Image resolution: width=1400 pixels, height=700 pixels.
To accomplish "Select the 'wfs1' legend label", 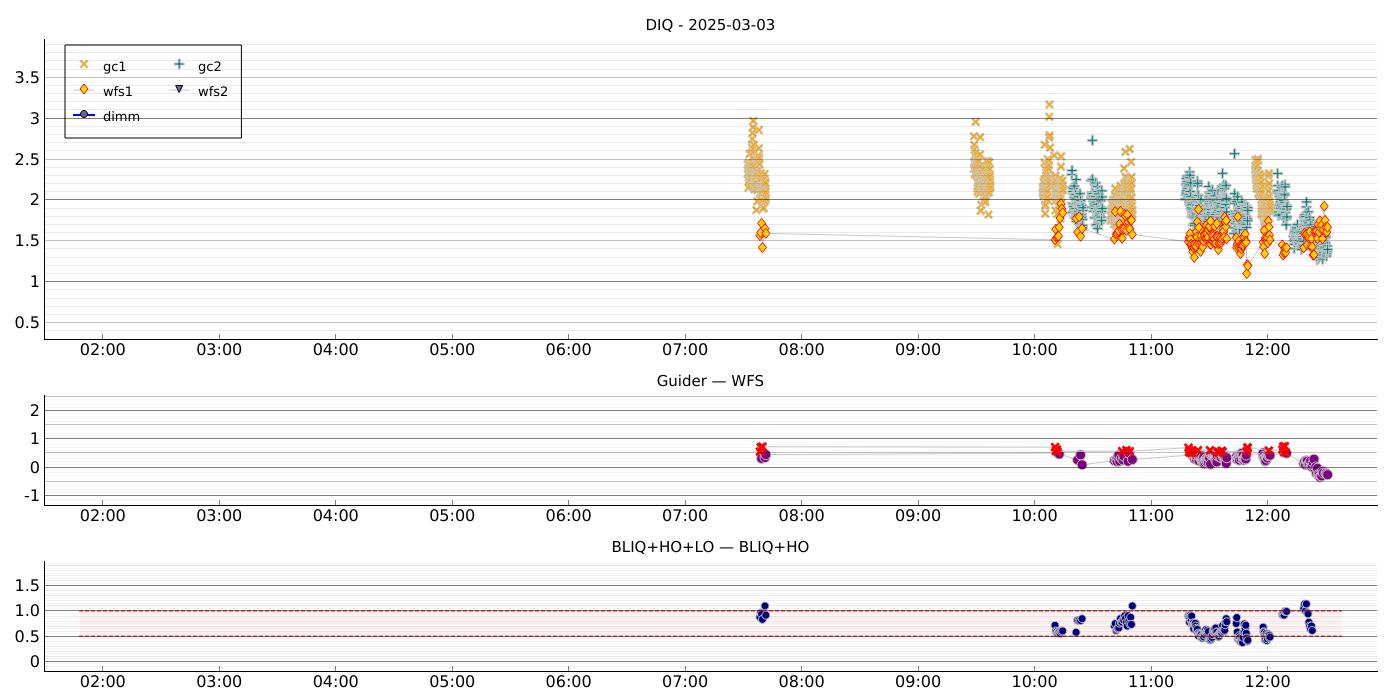I will [117, 91].
